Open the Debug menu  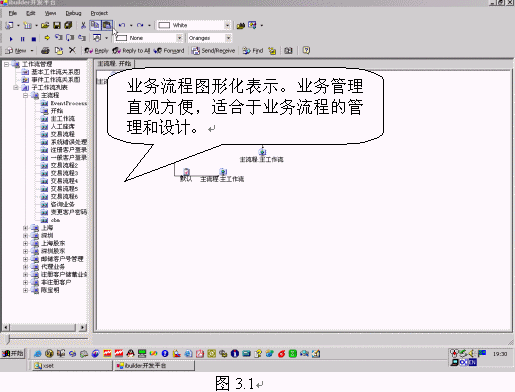coord(73,13)
